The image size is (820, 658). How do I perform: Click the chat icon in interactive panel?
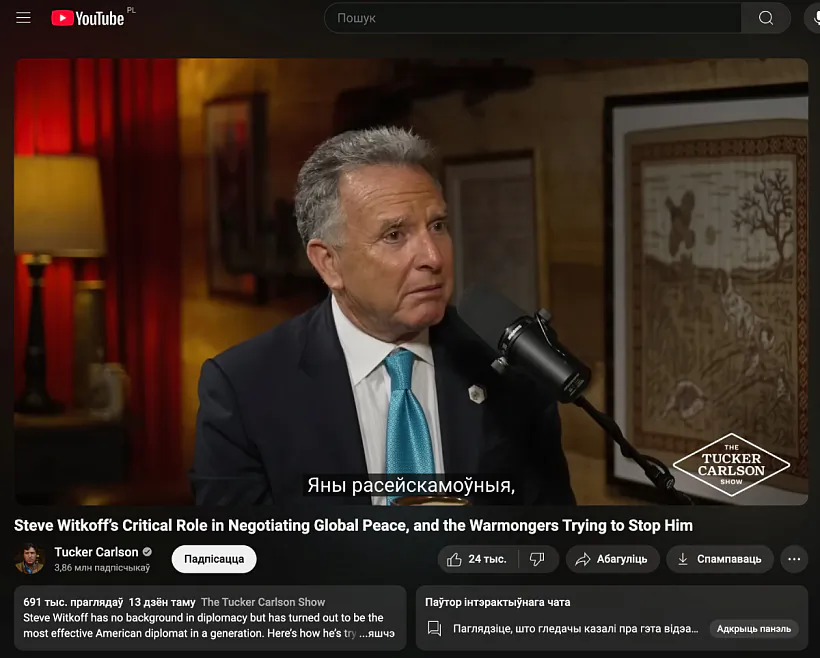tap(434, 629)
